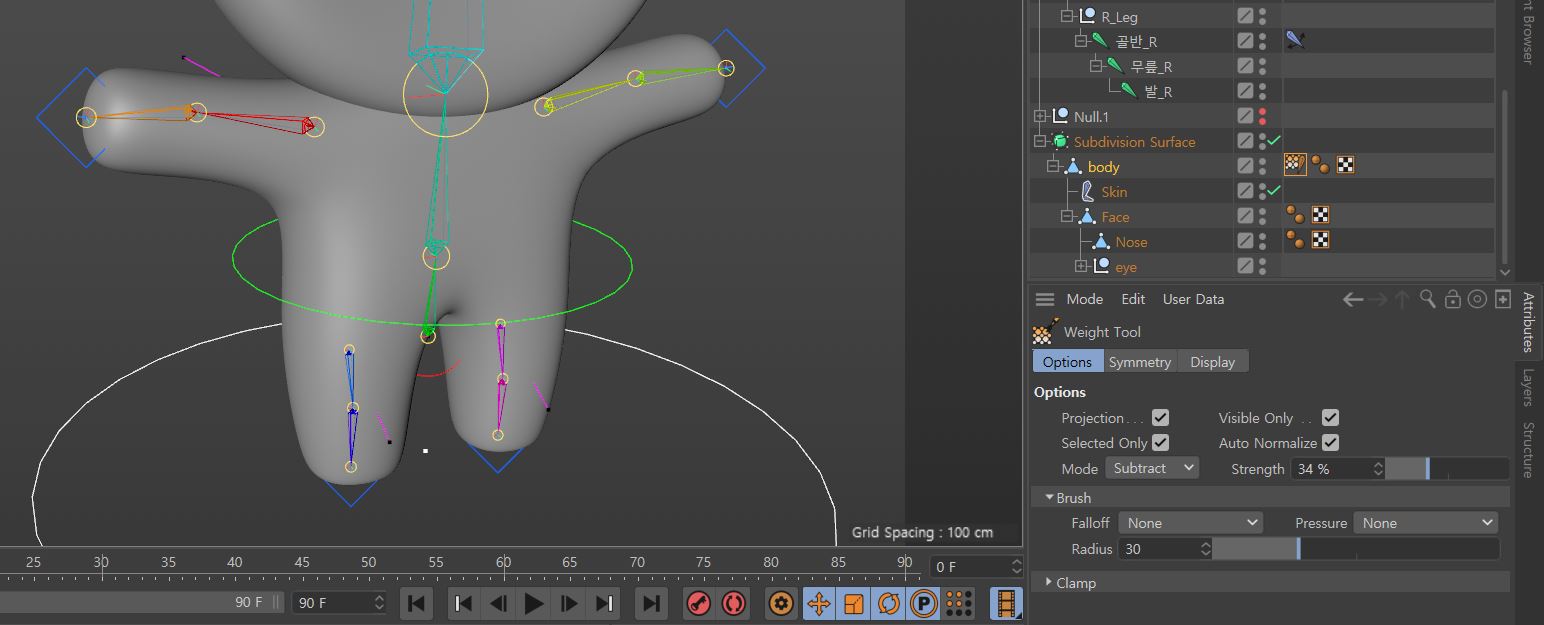
Task: Select the Subdivision Surface object in tree
Action: tap(1134, 142)
